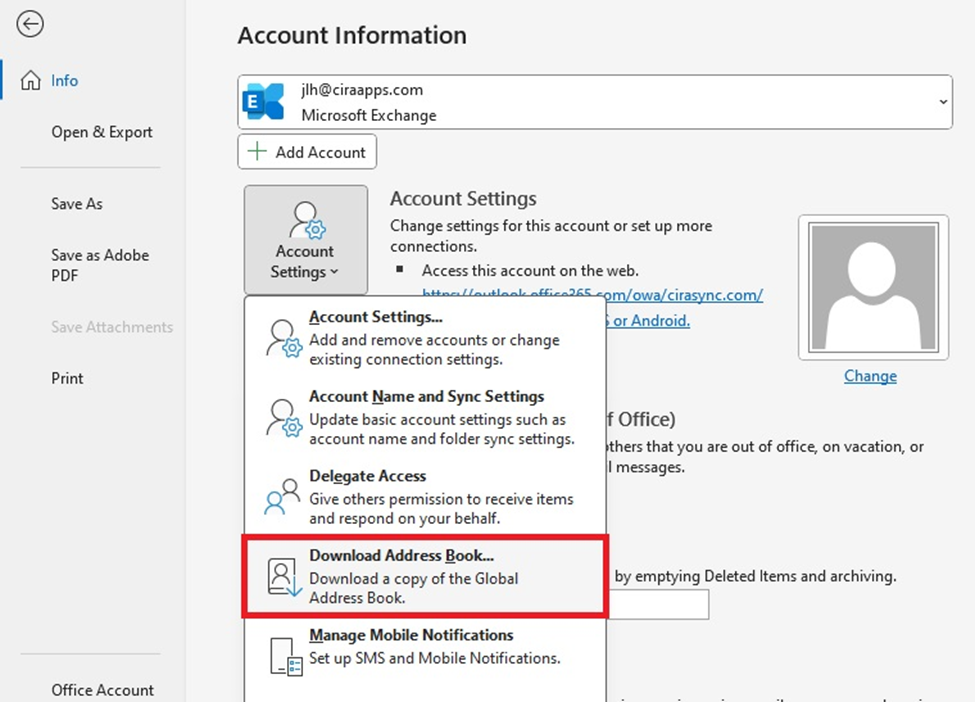Click the Account Information heading
The height and width of the screenshot is (702, 975).
pyautogui.click(x=352, y=35)
